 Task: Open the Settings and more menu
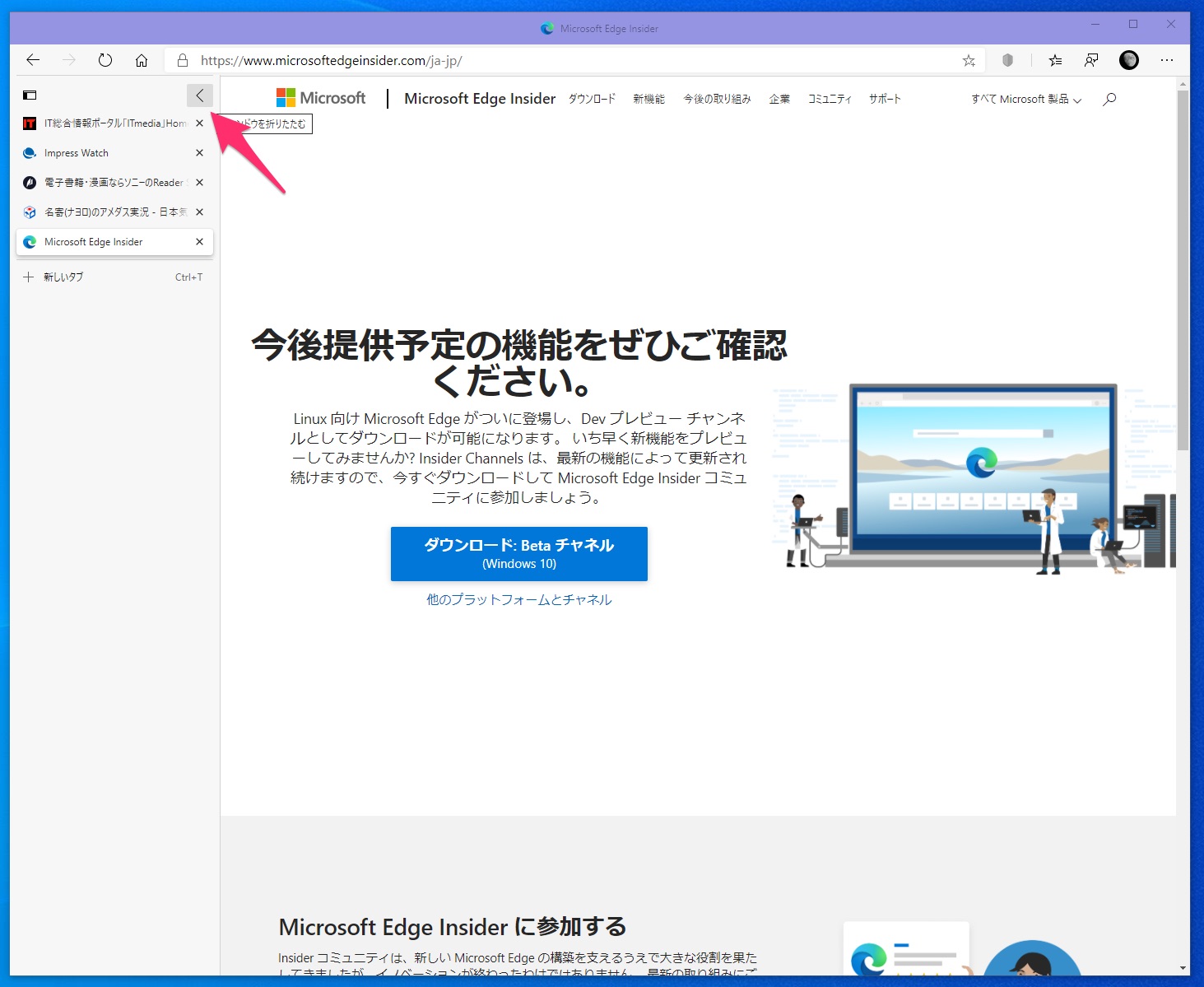pos(1167,60)
